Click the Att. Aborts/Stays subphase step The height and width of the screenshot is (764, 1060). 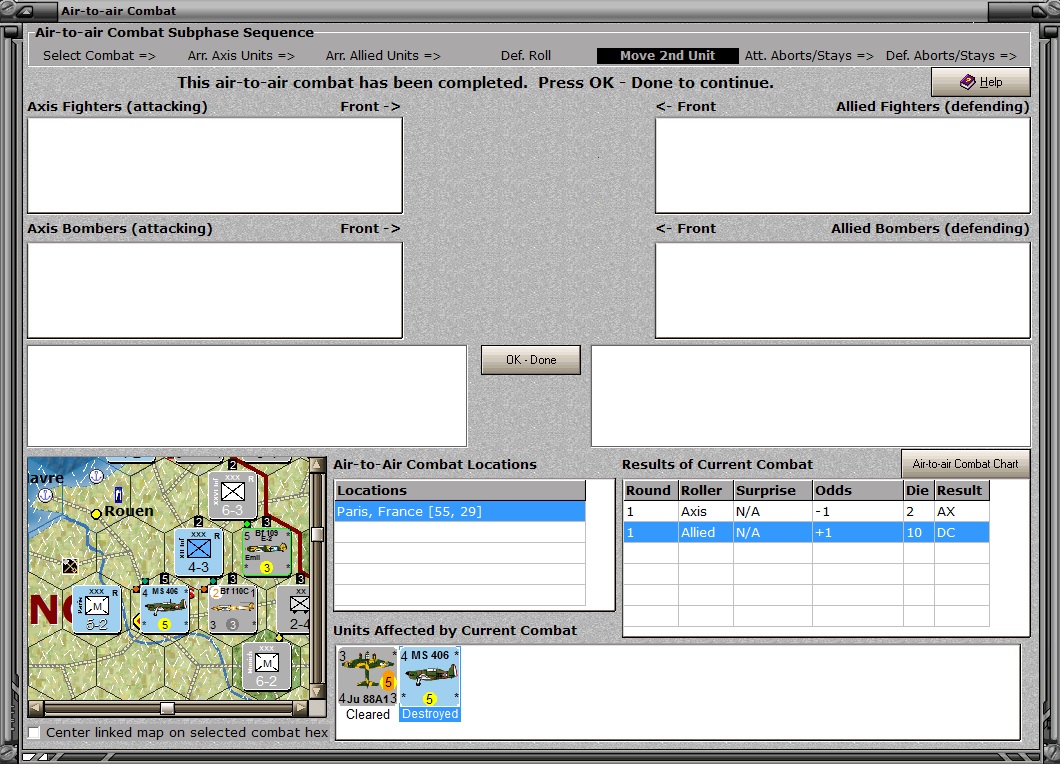809,55
